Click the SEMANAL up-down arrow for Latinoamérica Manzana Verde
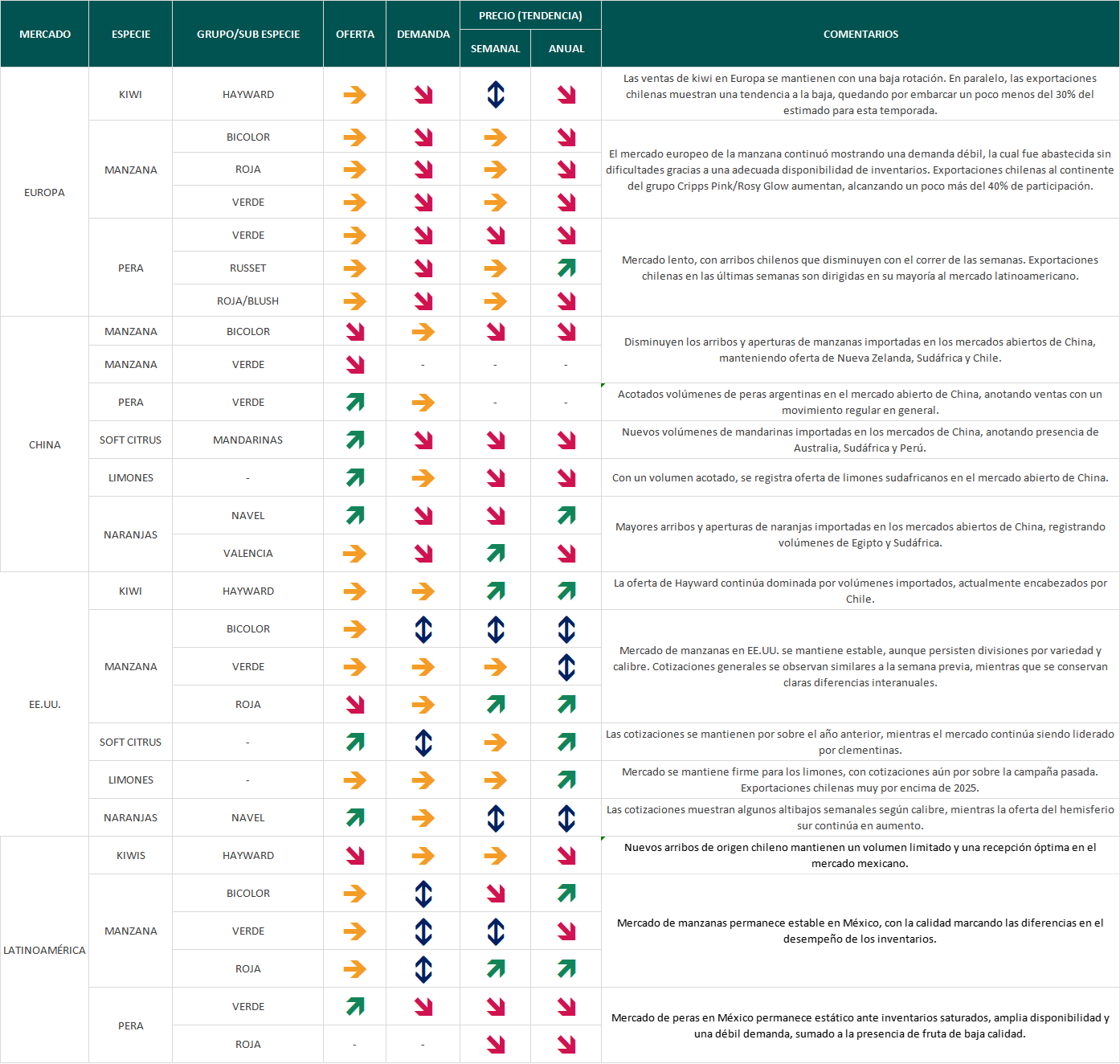 (496, 931)
